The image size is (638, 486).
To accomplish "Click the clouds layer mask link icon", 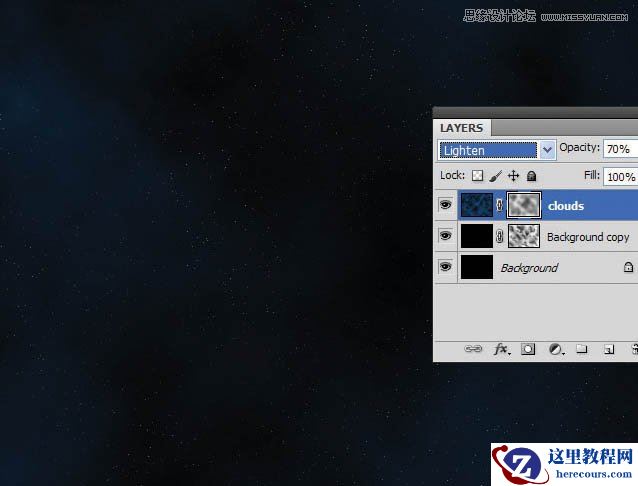I will 500,205.
